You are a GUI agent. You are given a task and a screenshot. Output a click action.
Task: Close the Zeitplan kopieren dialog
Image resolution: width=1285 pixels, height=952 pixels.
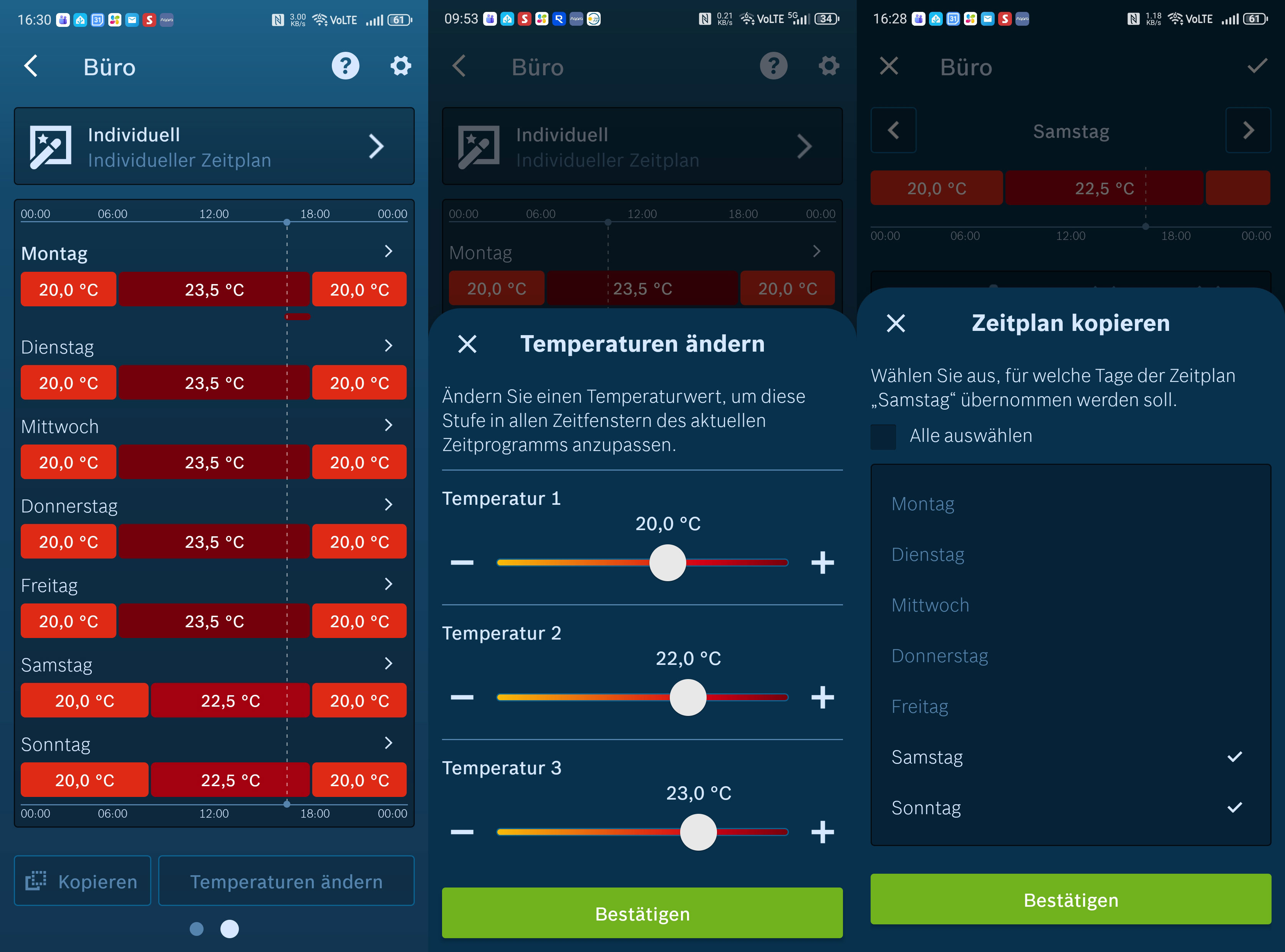point(895,323)
